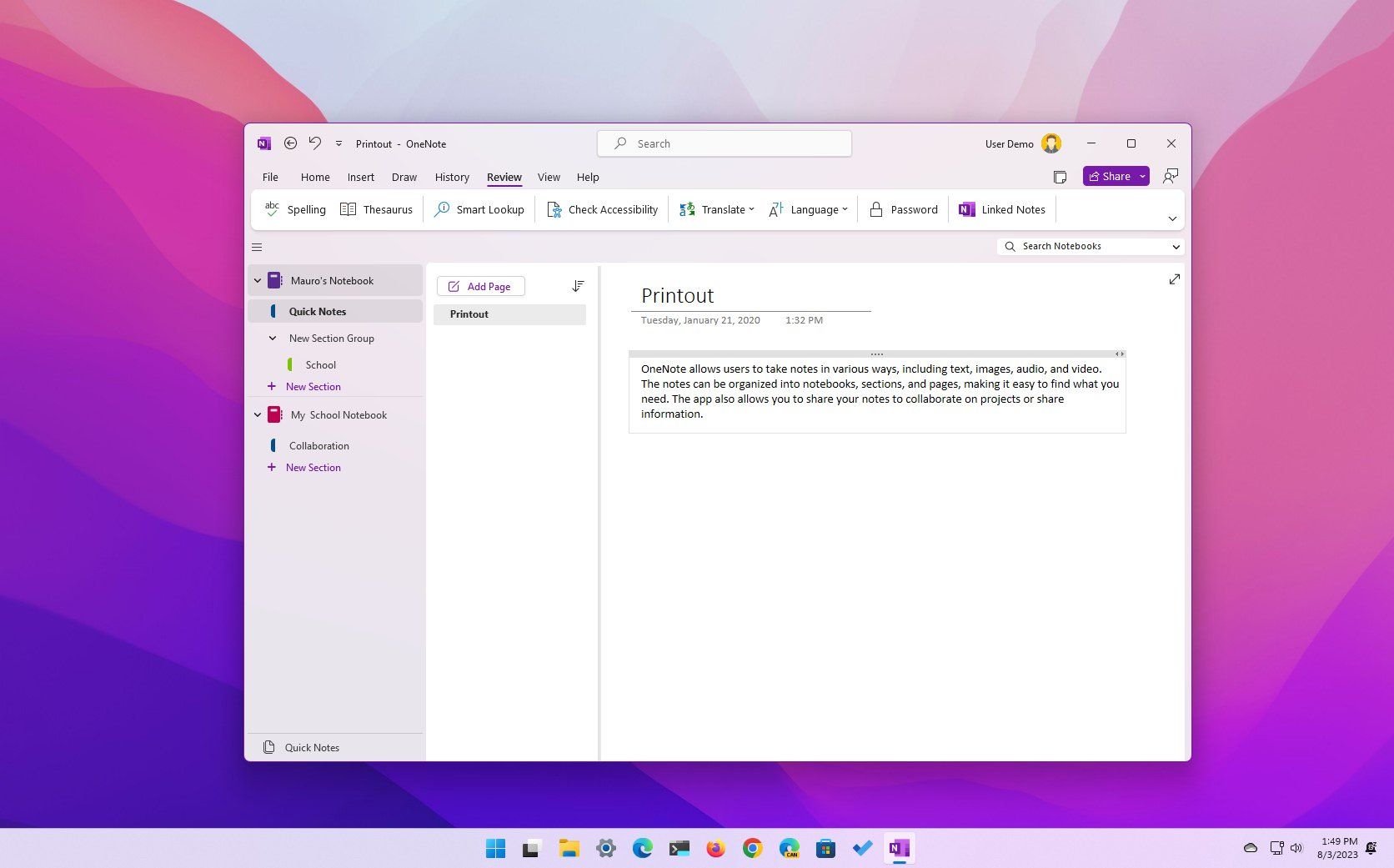Open Linked Notes

coord(1002,209)
